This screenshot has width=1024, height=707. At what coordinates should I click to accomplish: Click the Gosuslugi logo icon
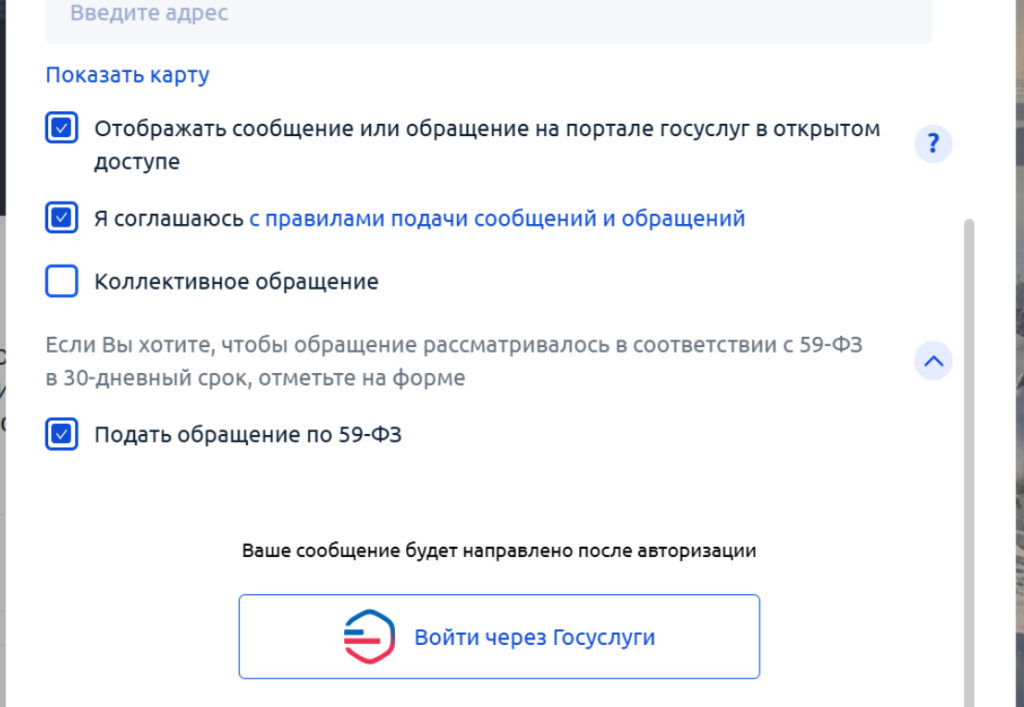click(x=369, y=637)
